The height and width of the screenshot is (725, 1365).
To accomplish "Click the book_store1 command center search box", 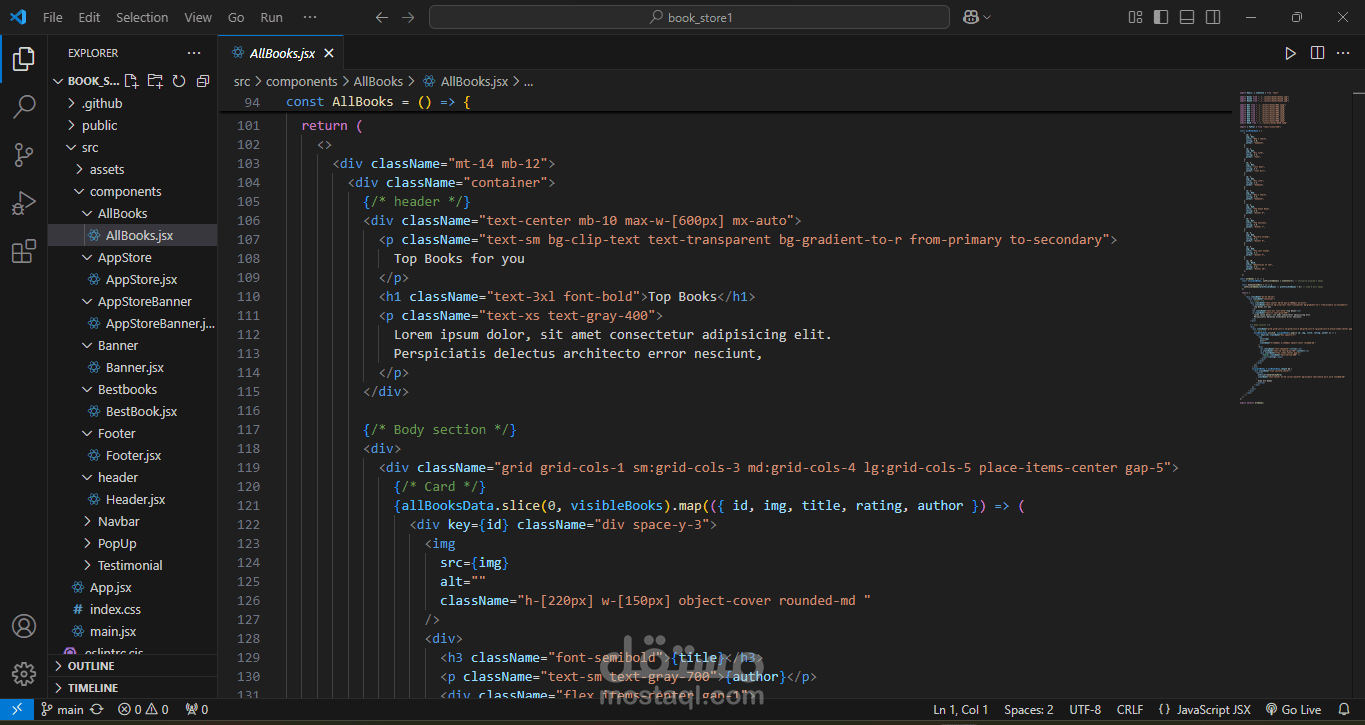I will tap(689, 17).
